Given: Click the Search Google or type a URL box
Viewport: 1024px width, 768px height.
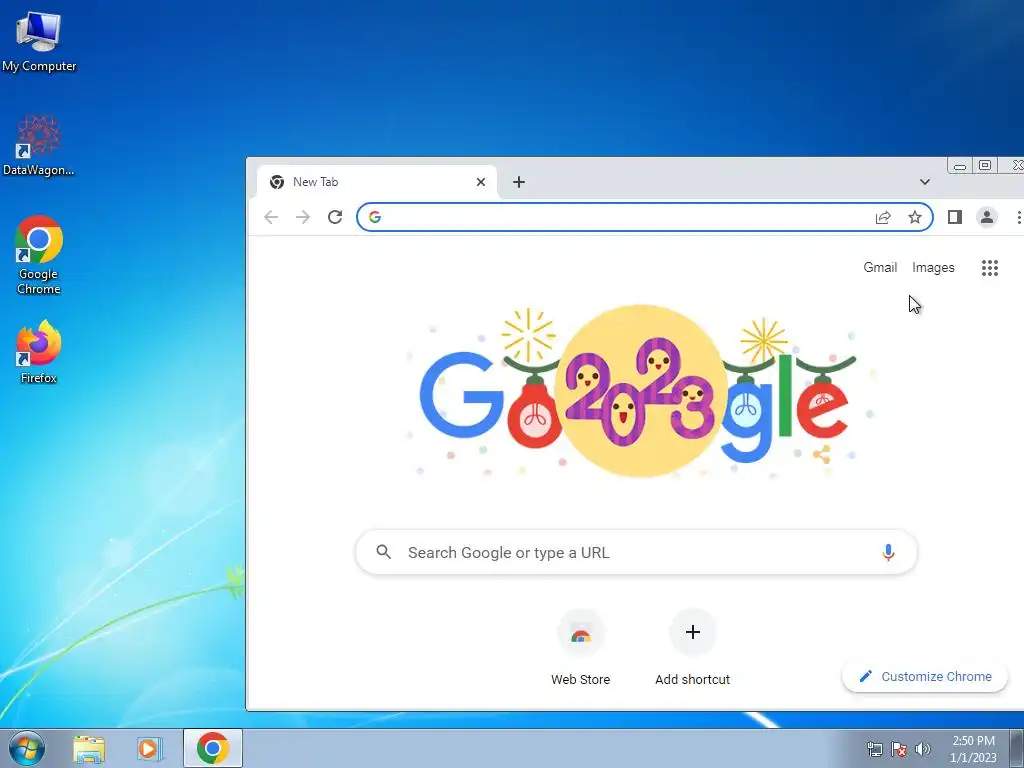Looking at the screenshot, I should 636,552.
